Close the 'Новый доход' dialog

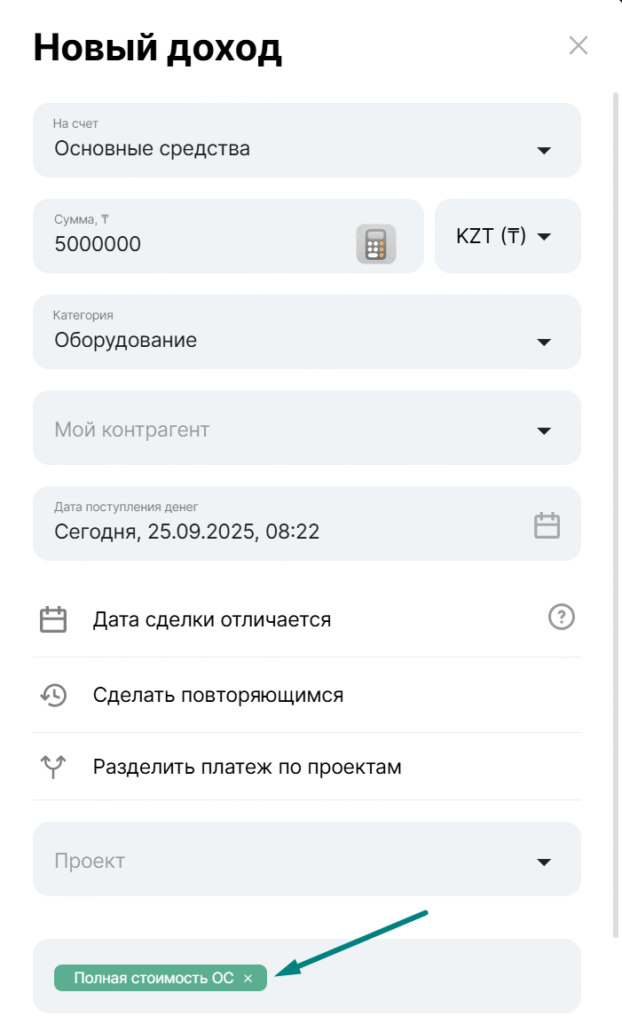(x=578, y=45)
